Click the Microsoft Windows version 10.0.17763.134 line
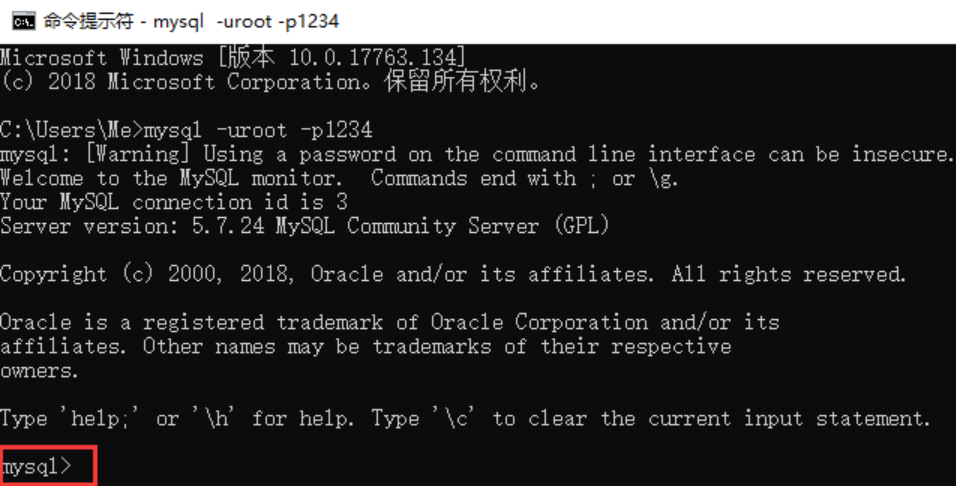The image size is (956, 486). [233, 58]
